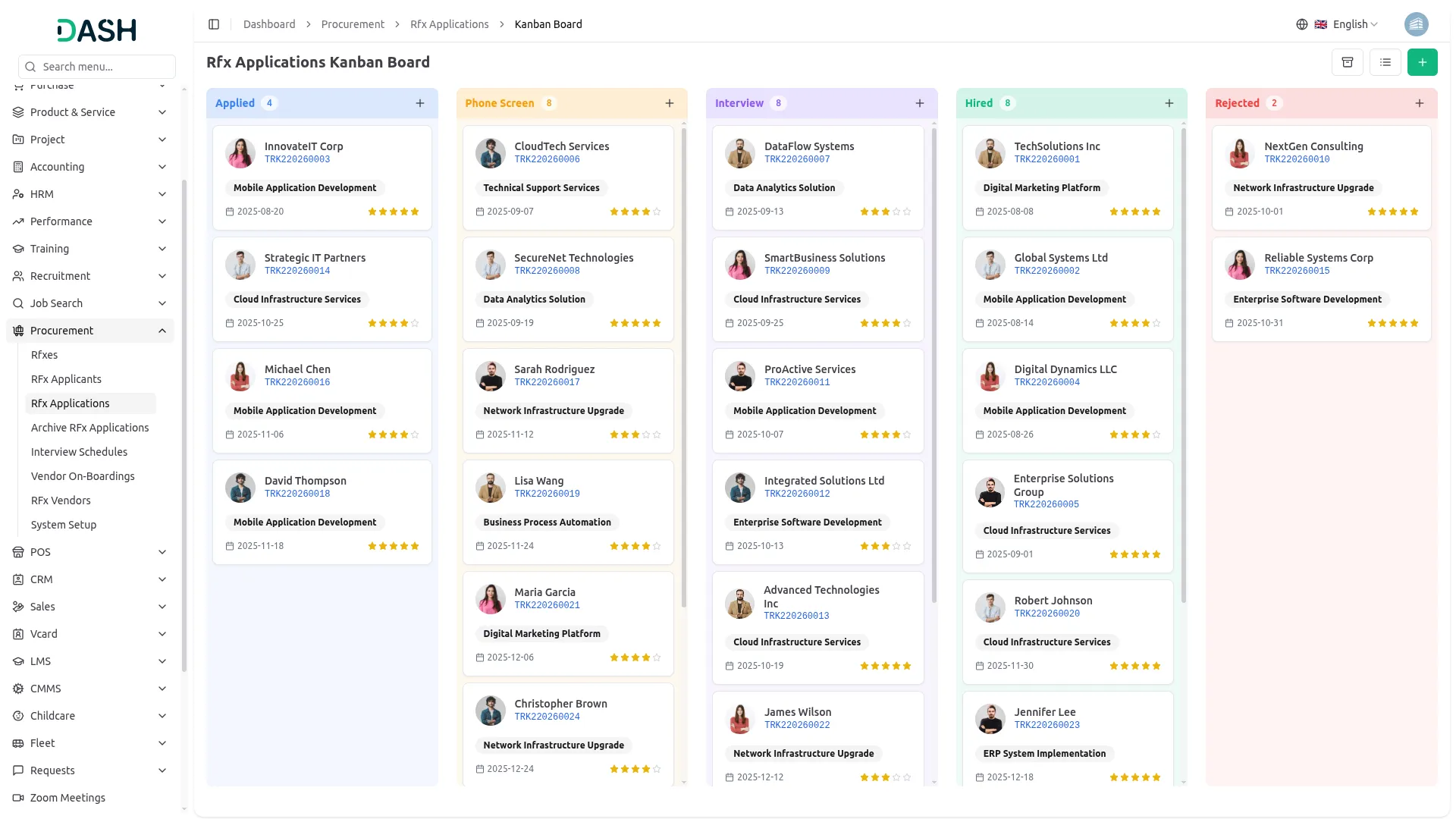
Task: Add card to Phone Screen column
Action: coord(670,103)
